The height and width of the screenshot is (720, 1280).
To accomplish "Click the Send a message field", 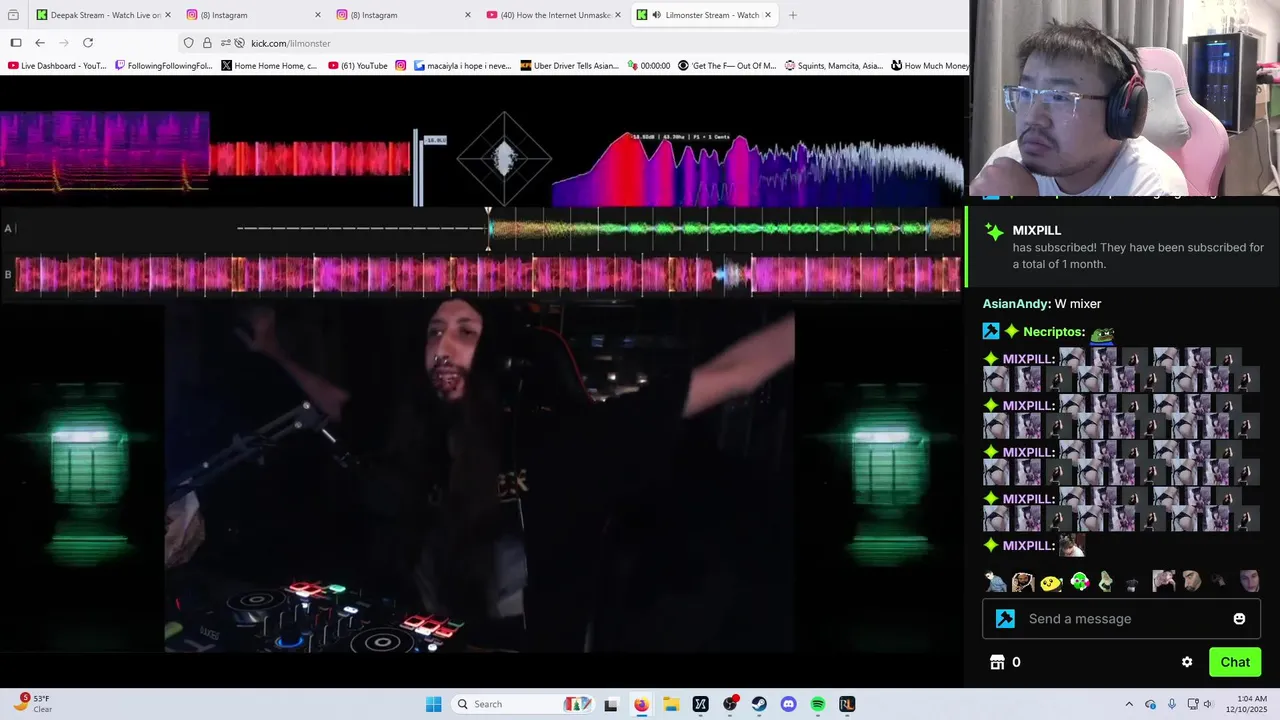I will point(1122,619).
